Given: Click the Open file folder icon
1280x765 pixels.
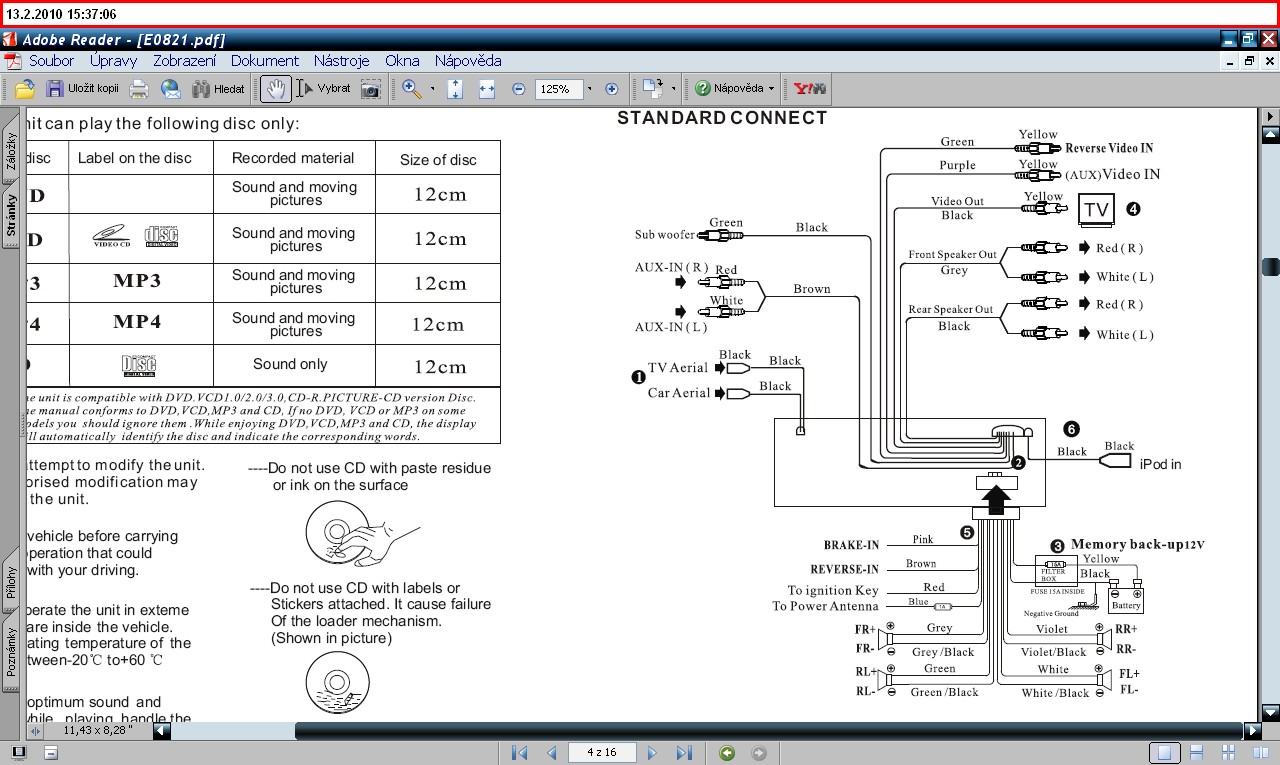Looking at the screenshot, I should 25,89.
